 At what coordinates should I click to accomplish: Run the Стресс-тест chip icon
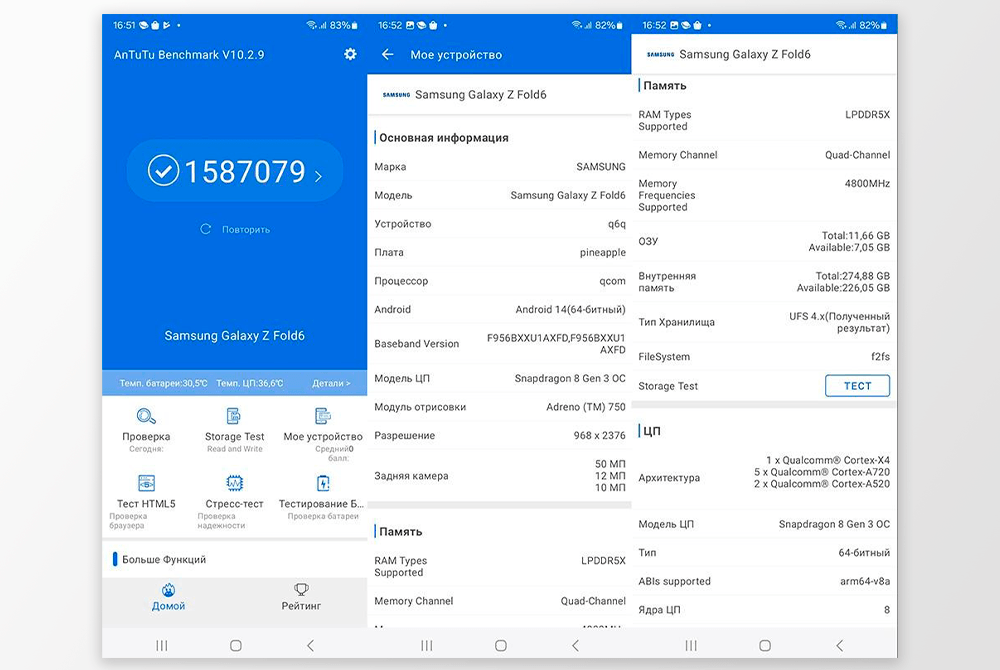(x=234, y=483)
